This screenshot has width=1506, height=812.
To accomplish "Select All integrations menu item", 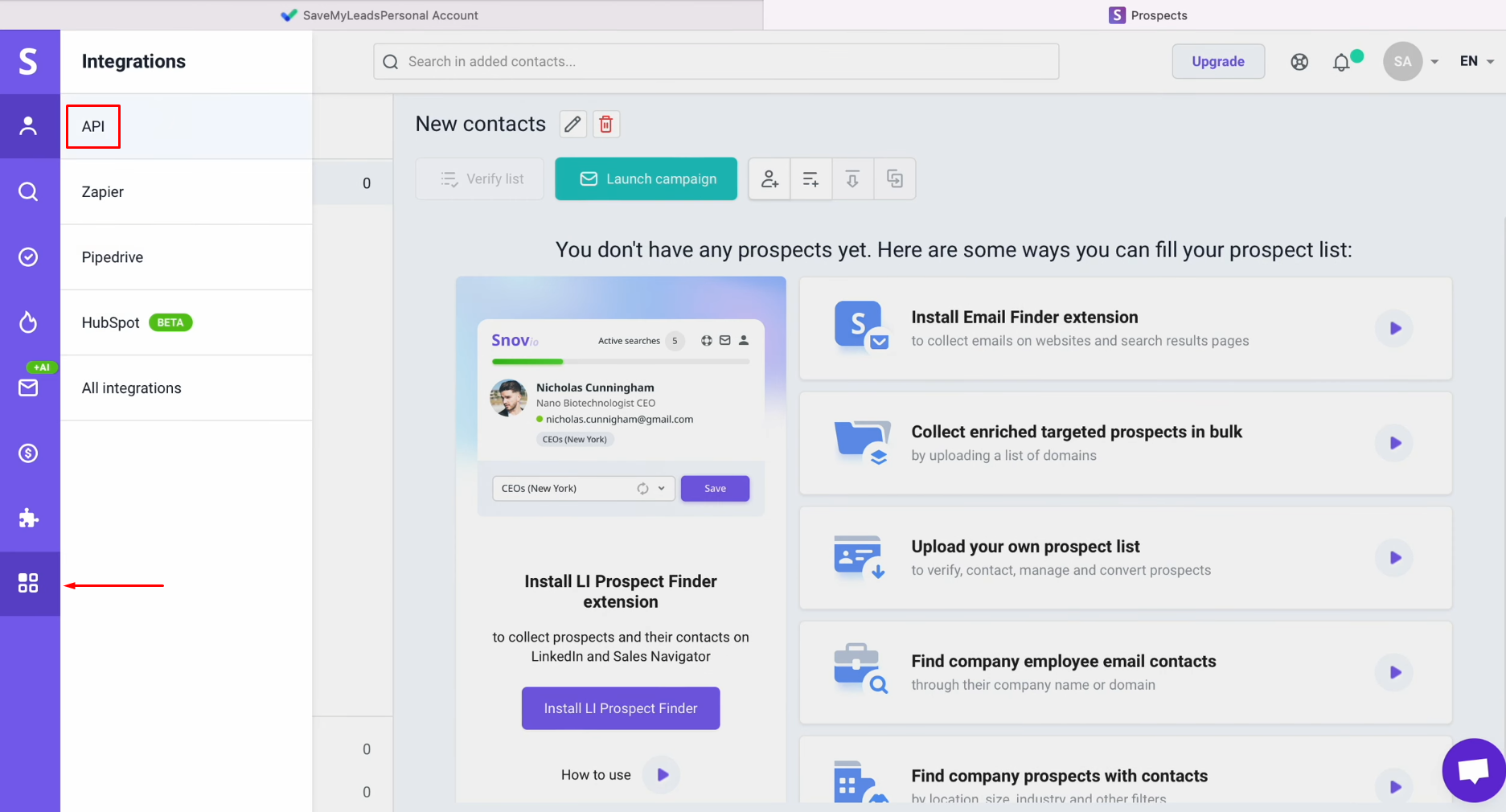I will [187, 388].
